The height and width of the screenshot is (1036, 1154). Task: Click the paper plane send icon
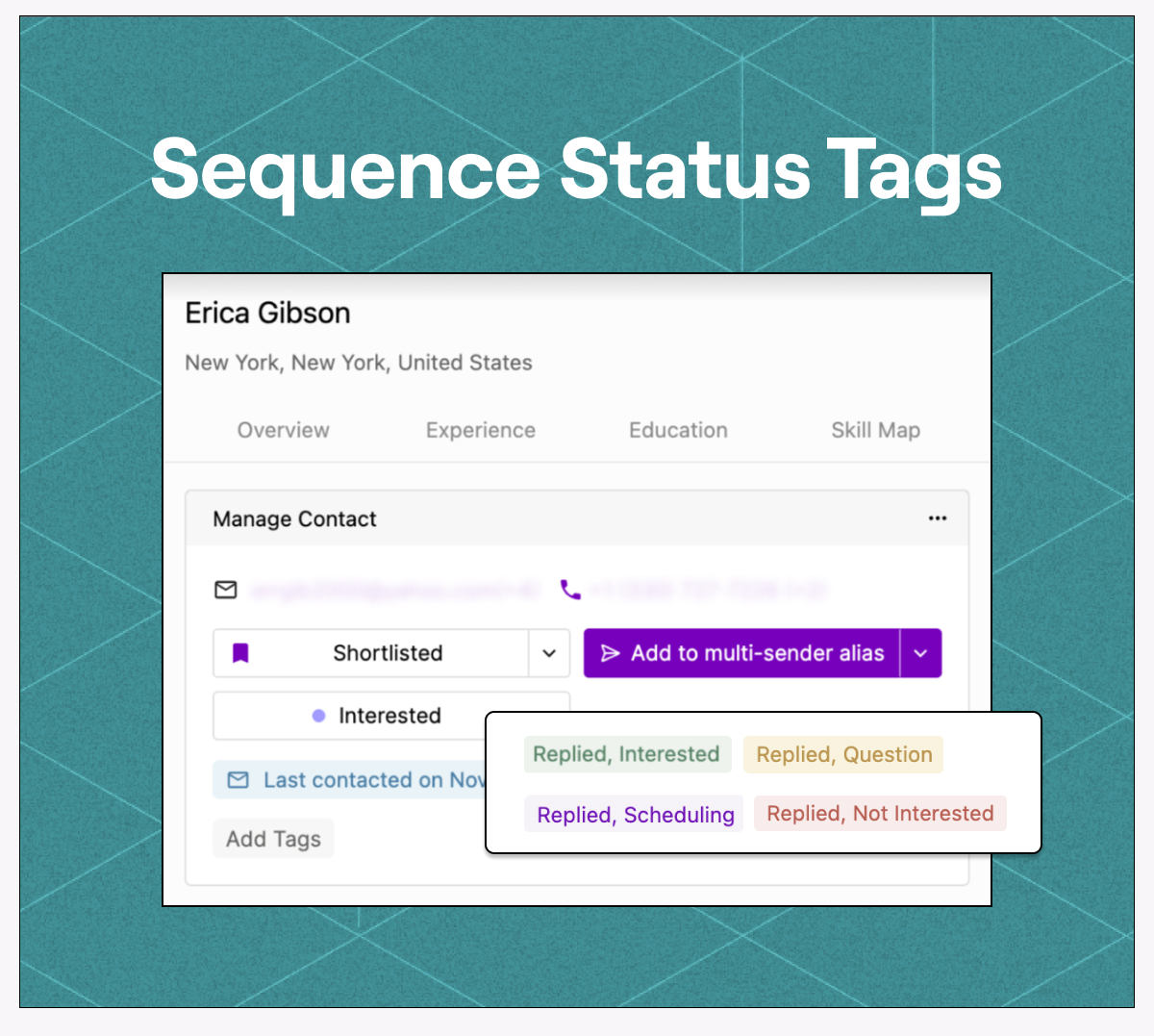610,653
